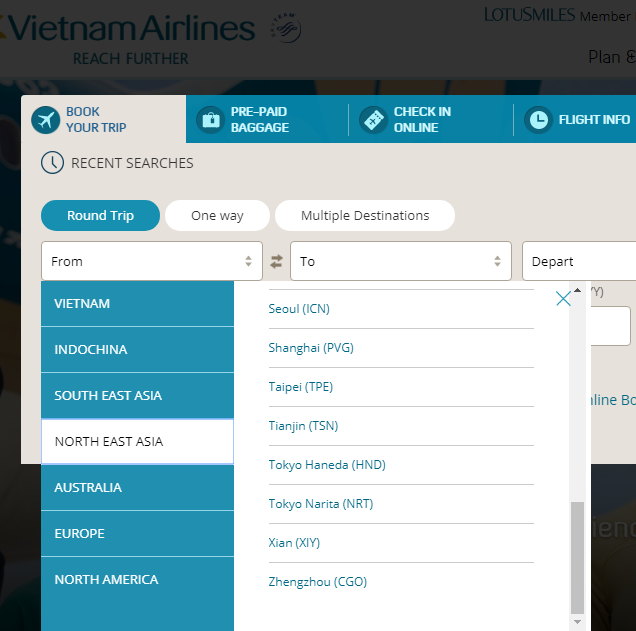This screenshot has height=631, width=636.
Task: Select the Round Trip option
Action: tap(100, 216)
